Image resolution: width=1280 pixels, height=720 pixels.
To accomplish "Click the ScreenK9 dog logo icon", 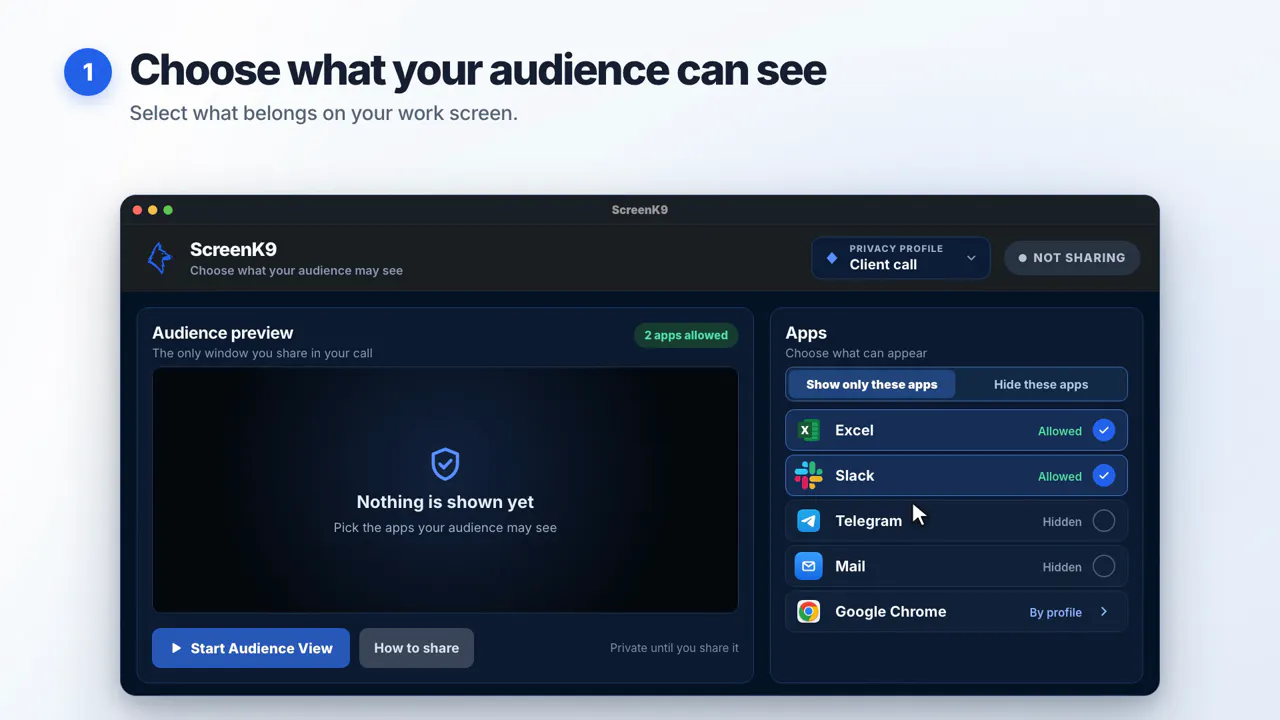I will [159, 258].
